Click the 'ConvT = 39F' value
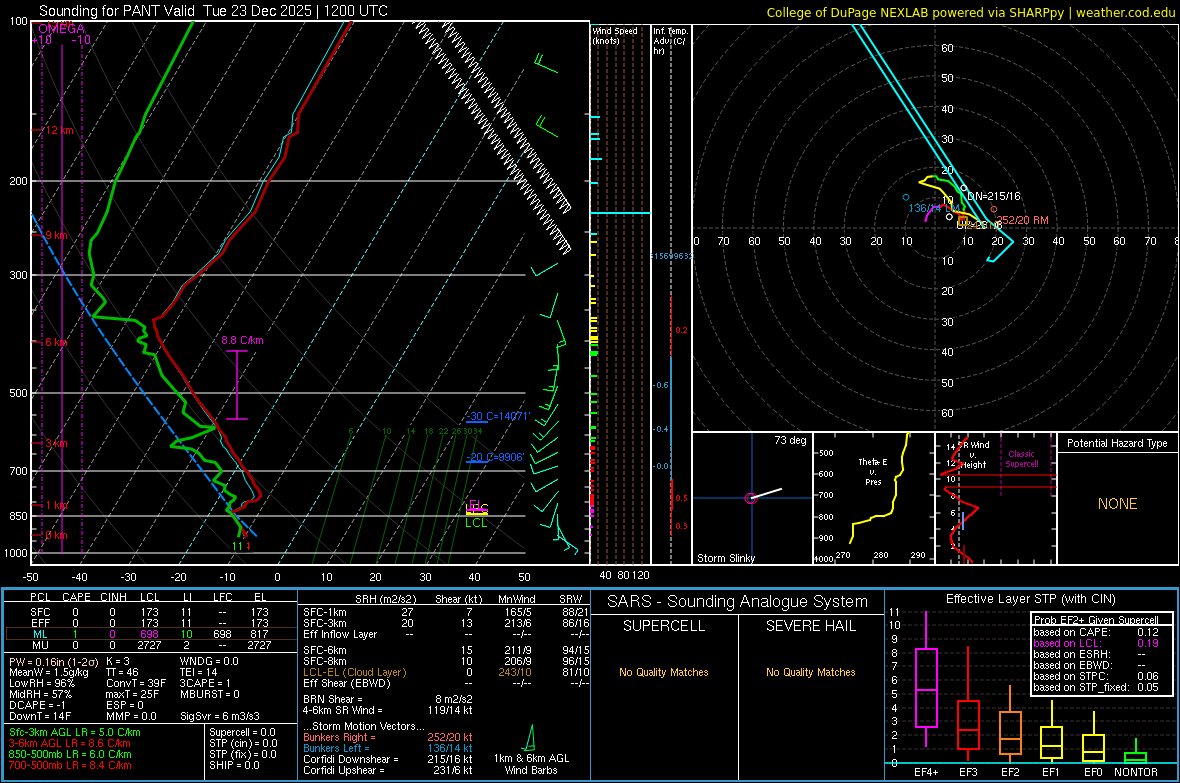1180x783 pixels. [136, 683]
